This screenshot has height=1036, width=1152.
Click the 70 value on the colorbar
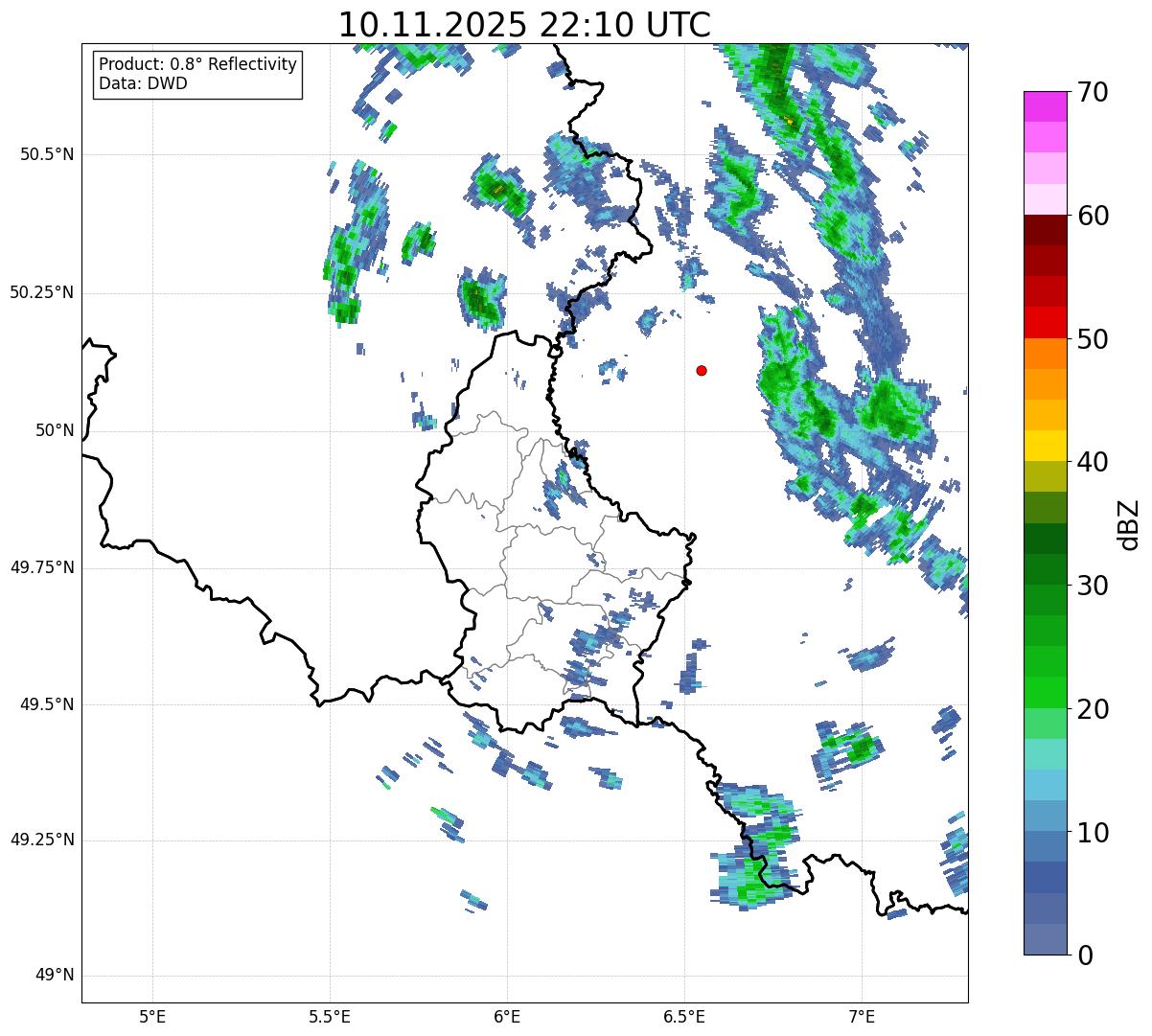pos(1093,92)
